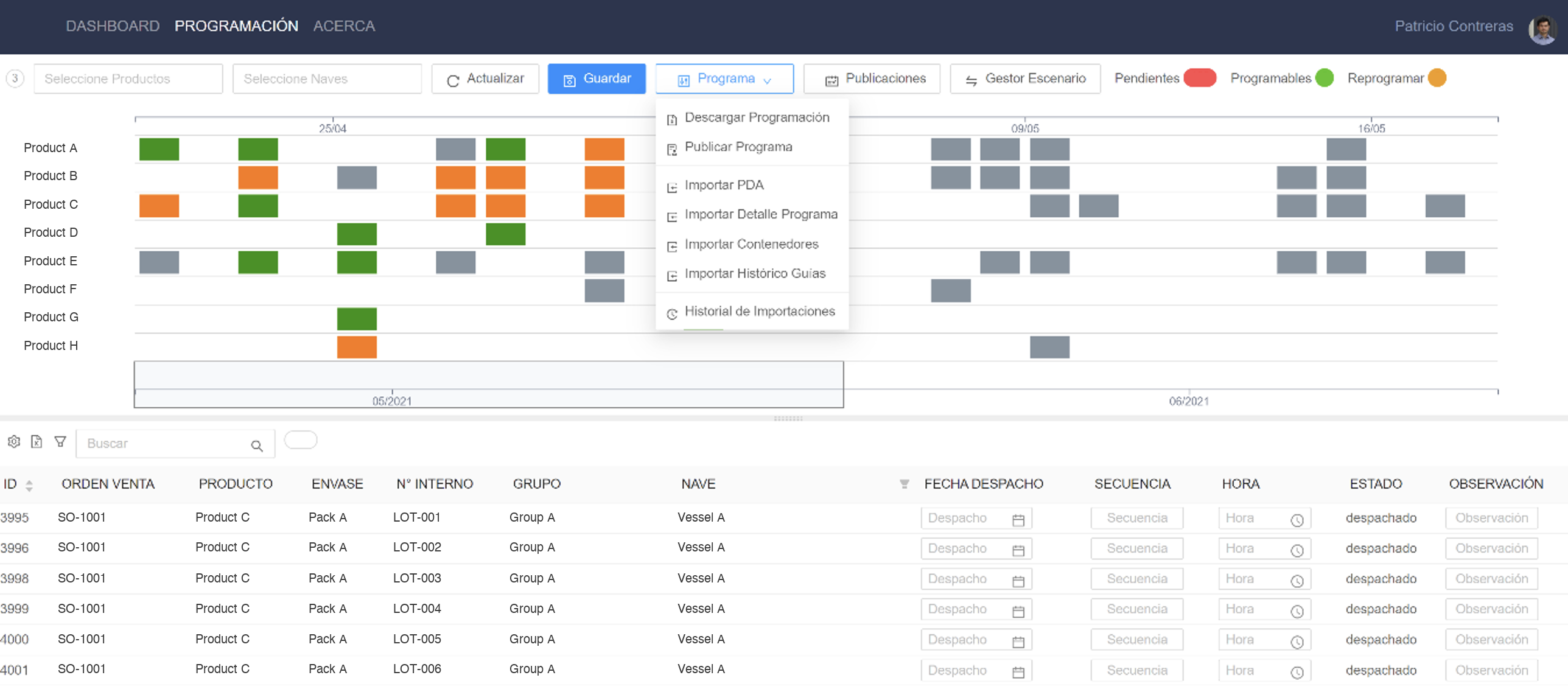Click red Pendientes color indicator
The image size is (1568, 689).
coord(1199,78)
